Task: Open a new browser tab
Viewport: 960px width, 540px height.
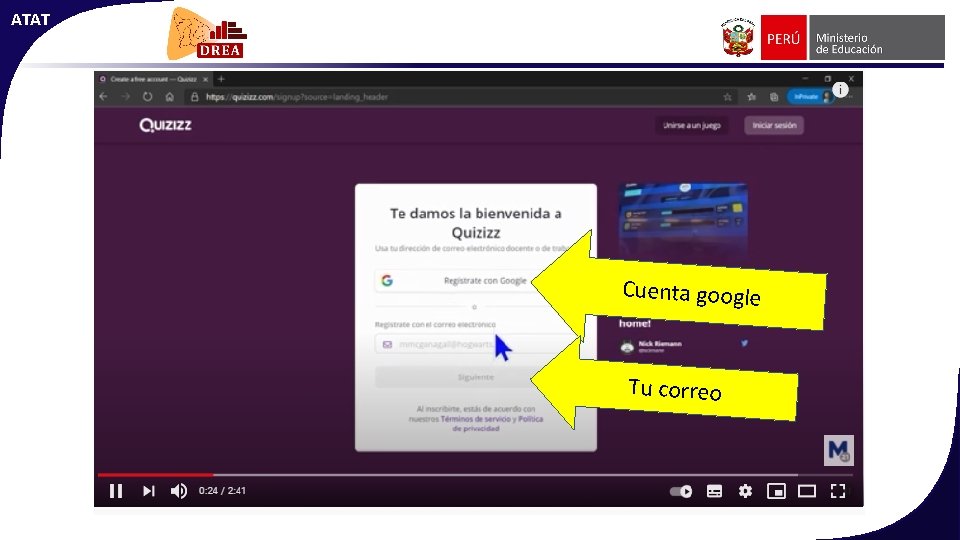Action: point(222,79)
